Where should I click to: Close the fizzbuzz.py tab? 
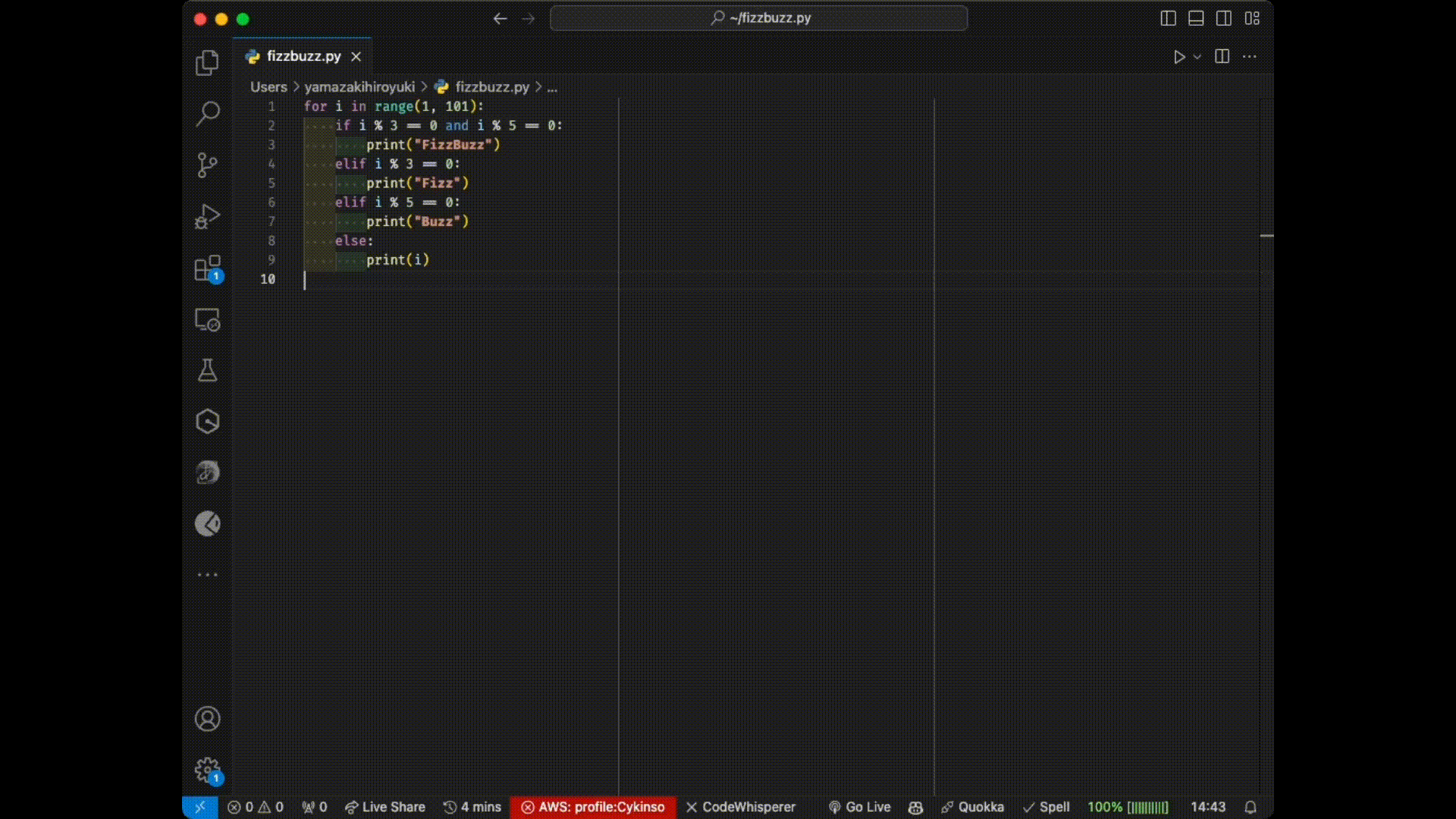tap(356, 57)
